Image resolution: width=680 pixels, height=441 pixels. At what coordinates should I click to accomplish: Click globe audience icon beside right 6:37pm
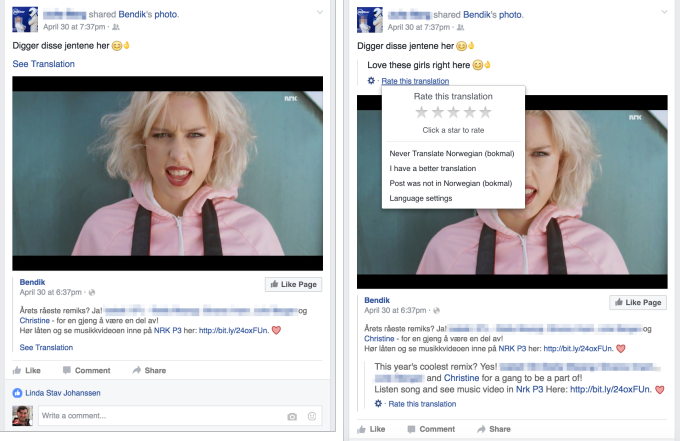(x=436, y=310)
